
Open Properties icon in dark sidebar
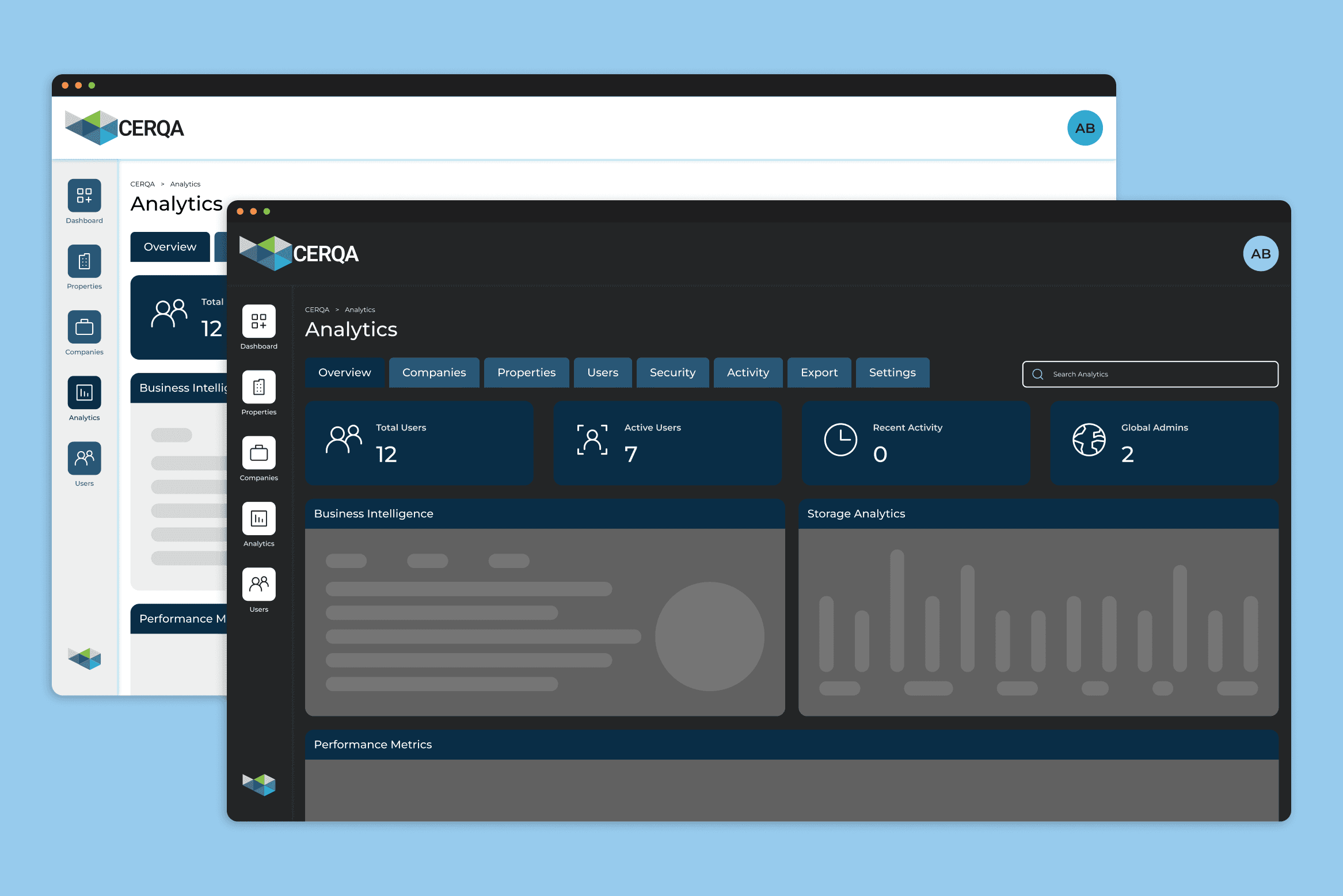(x=258, y=387)
